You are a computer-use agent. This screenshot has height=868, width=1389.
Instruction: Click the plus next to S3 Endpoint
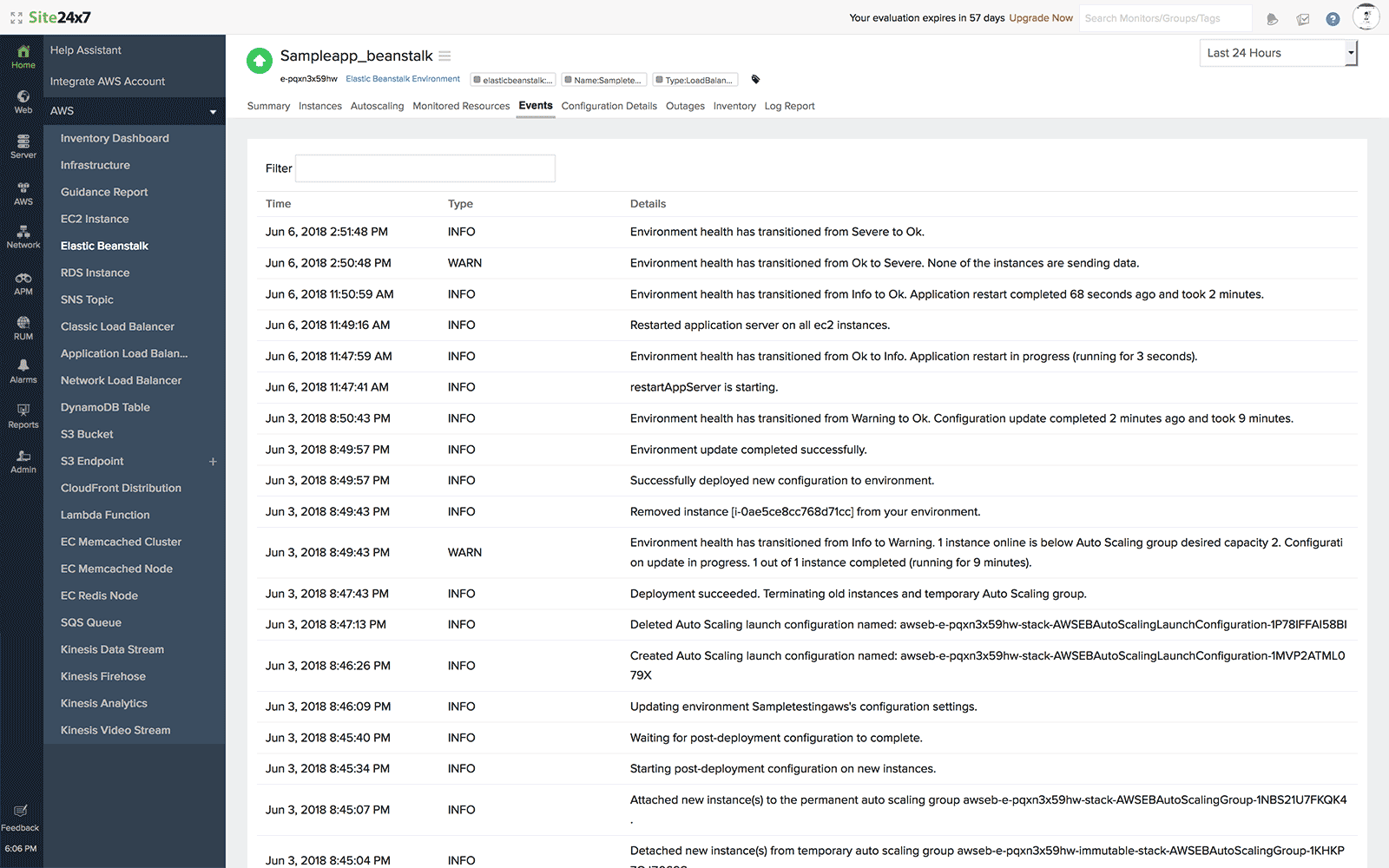pyautogui.click(x=213, y=462)
